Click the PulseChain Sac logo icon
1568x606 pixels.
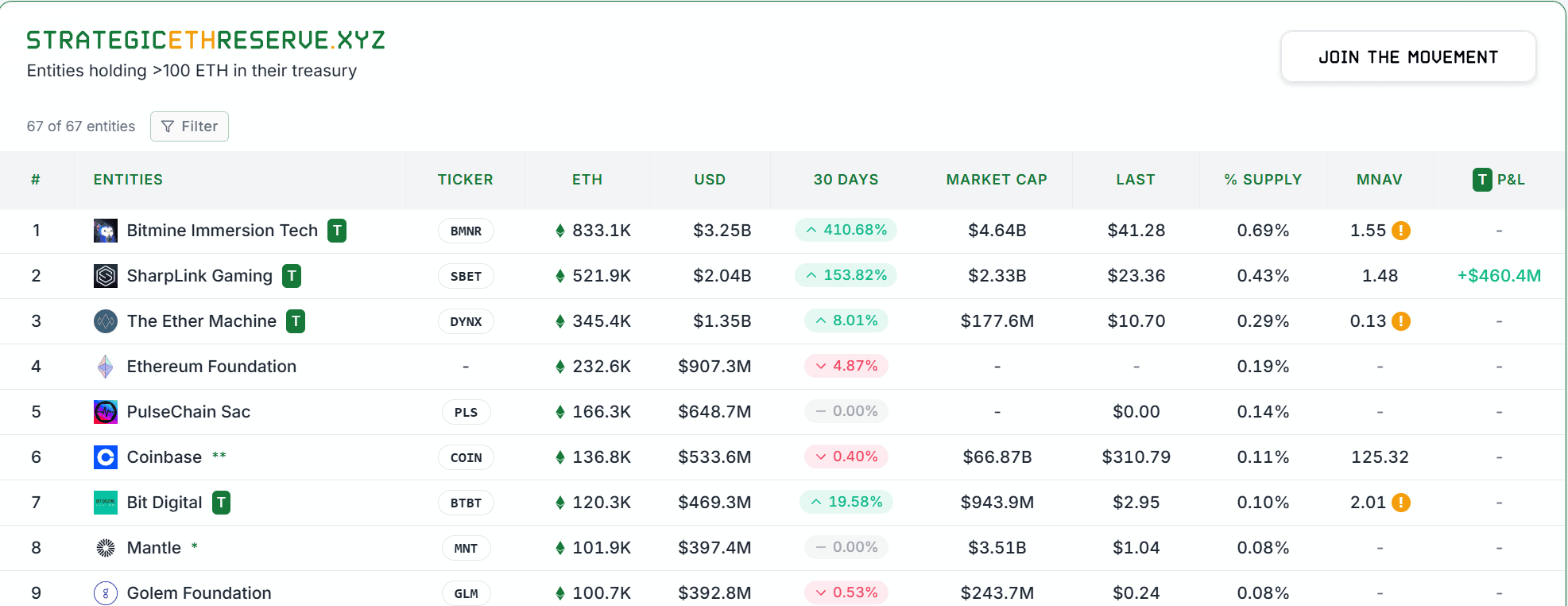tap(106, 412)
